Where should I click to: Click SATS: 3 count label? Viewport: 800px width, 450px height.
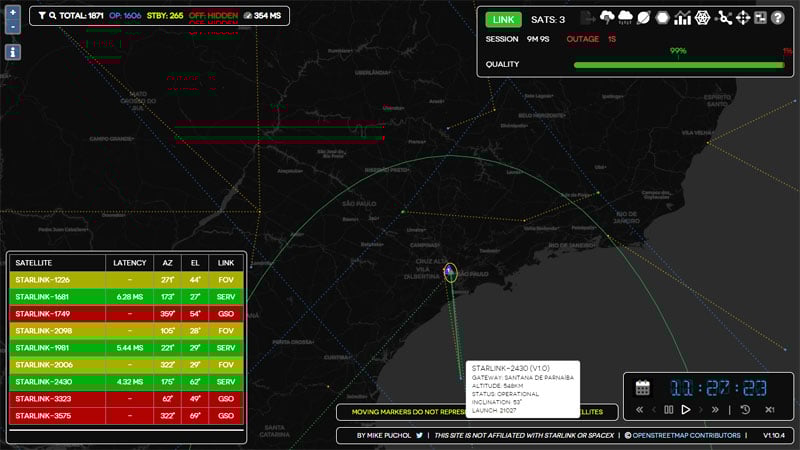click(x=548, y=19)
